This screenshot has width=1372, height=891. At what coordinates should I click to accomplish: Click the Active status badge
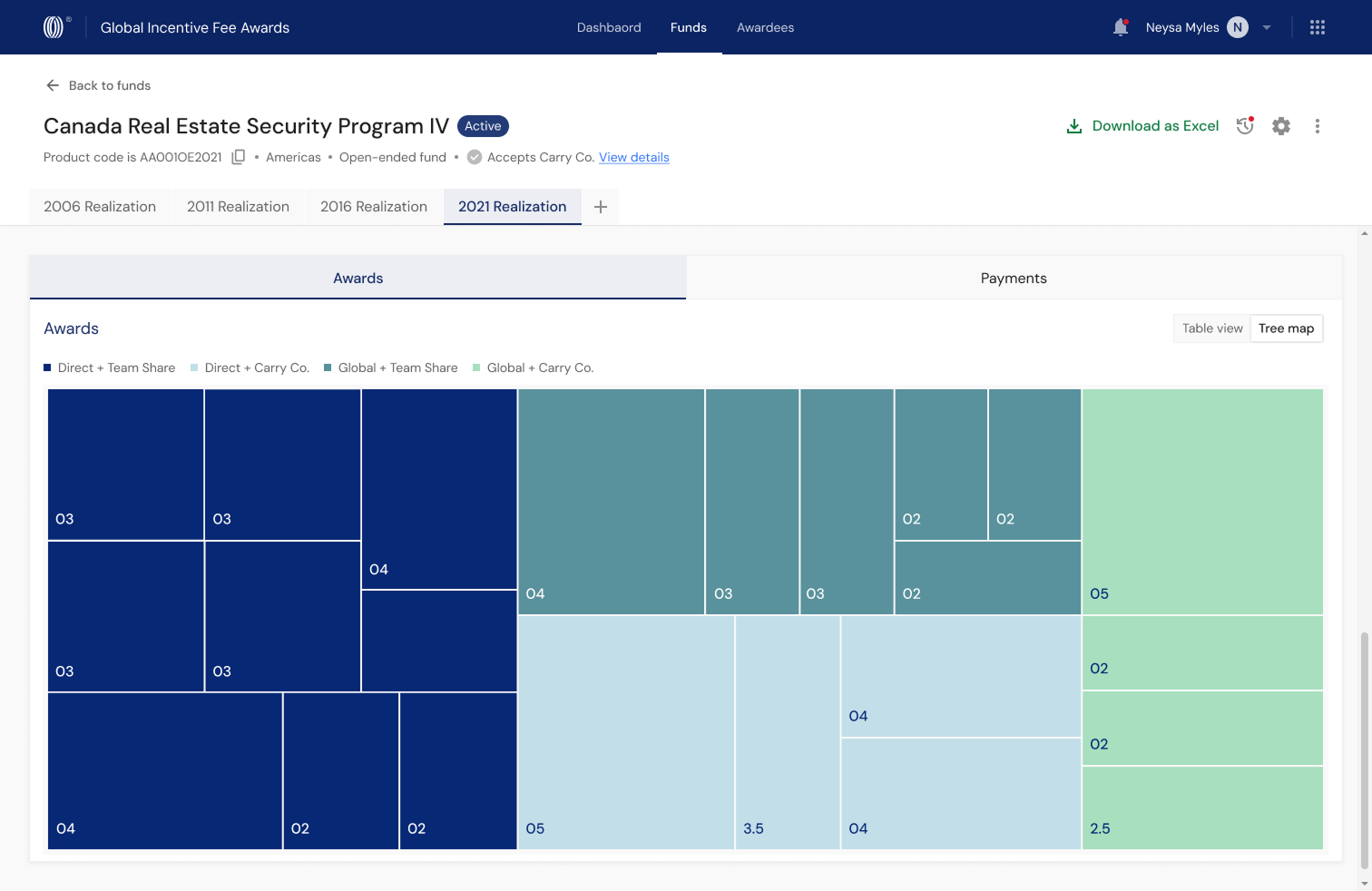point(483,126)
